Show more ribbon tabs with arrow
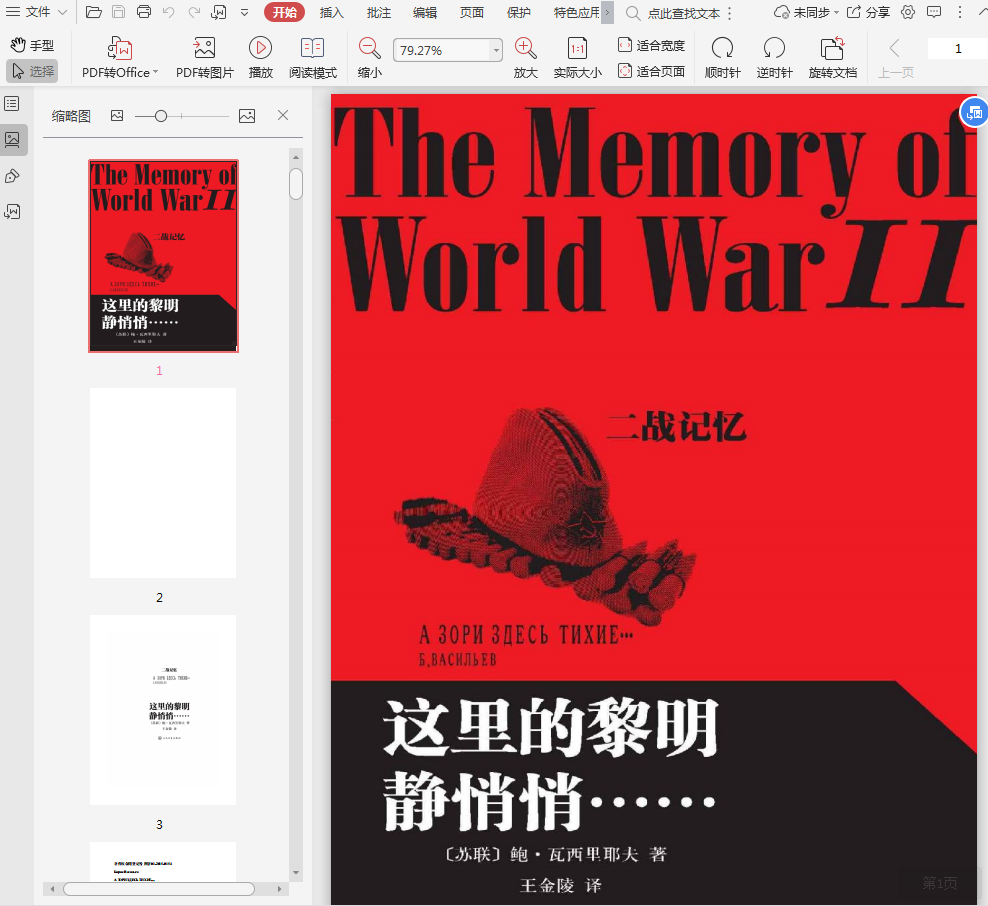Screen dimensions: 988x906 point(607,13)
